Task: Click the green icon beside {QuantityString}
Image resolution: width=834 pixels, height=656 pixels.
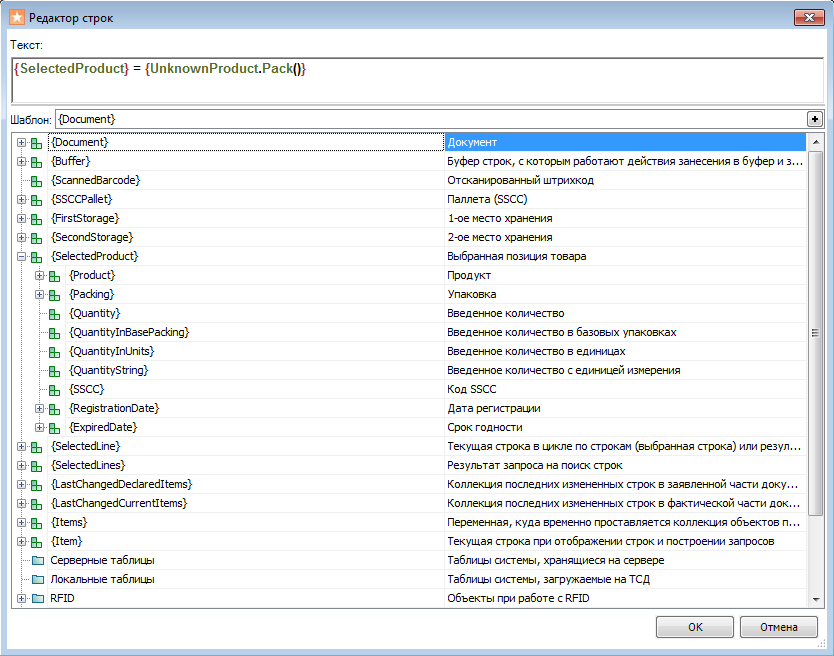Action: tap(54, 371)
